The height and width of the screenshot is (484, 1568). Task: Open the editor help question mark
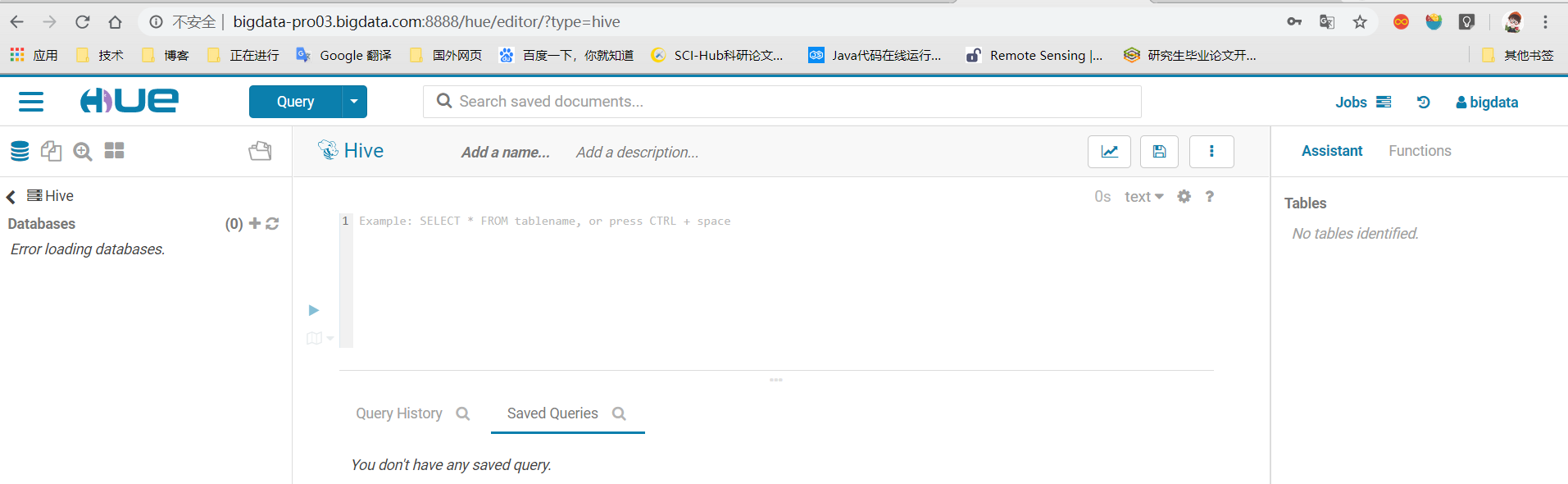[1210, 196]
